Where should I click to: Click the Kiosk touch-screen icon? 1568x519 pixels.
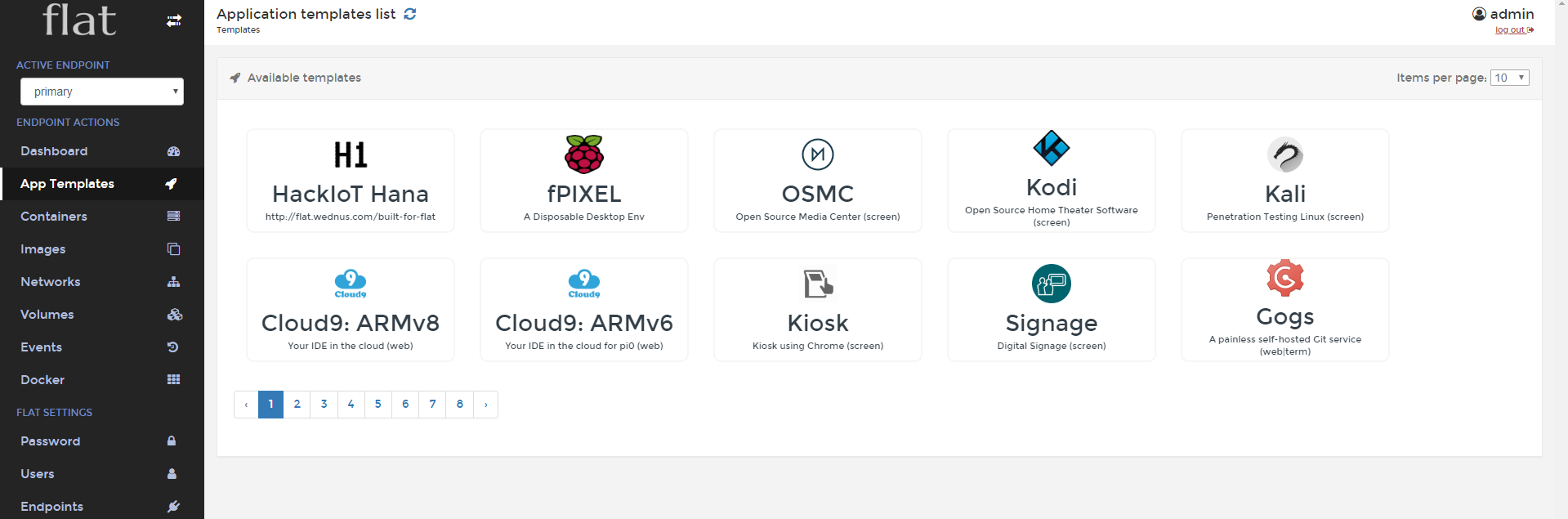[818, 284]
